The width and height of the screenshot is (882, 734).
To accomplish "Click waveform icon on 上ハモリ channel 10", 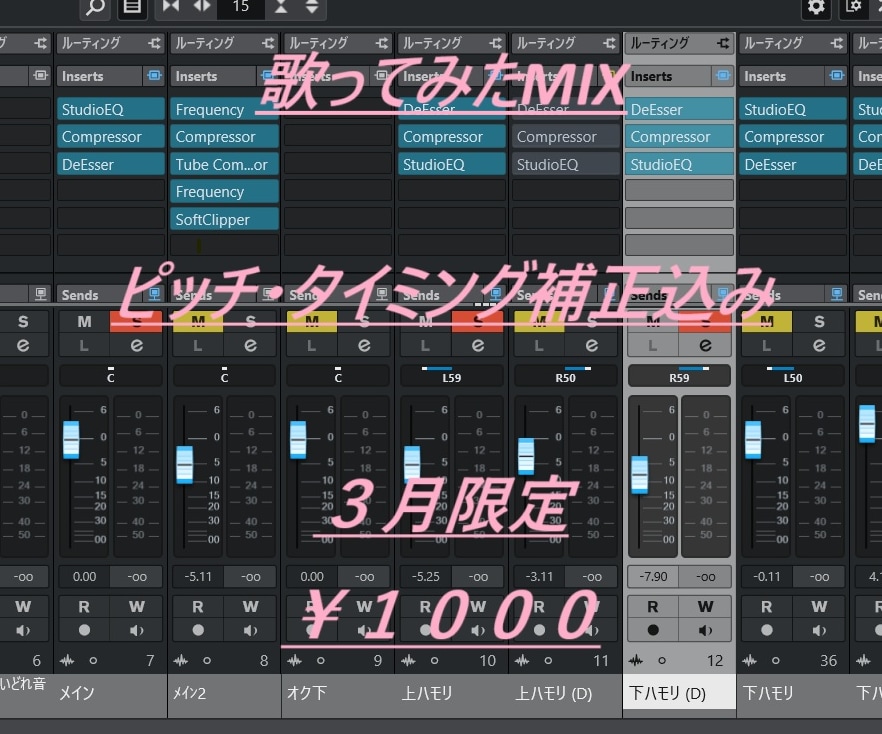I will coord(408,660).
